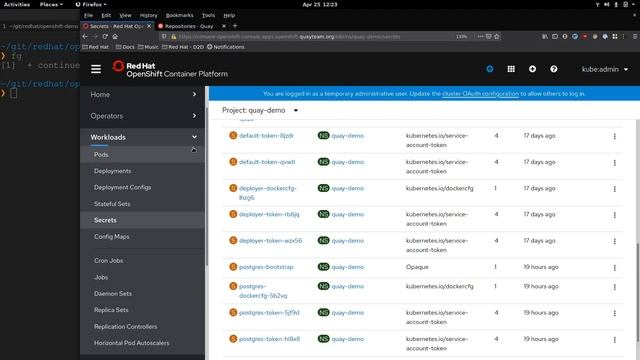Viewport: 640px width, 360px height.
Task: Click Firefox reload page icon
Action: pos(105,36)
